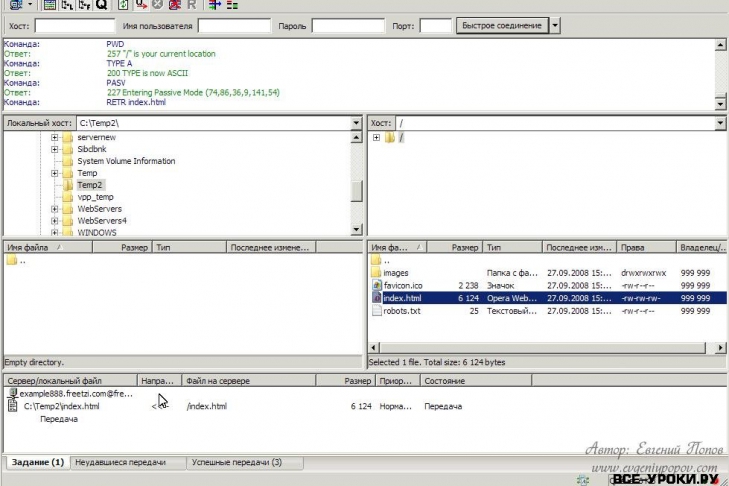Image resolution: width=729 pixels, height=486 pixels.
Task: Click the Хост input field in quickconnect bar
Action: (x=75, y=26)
